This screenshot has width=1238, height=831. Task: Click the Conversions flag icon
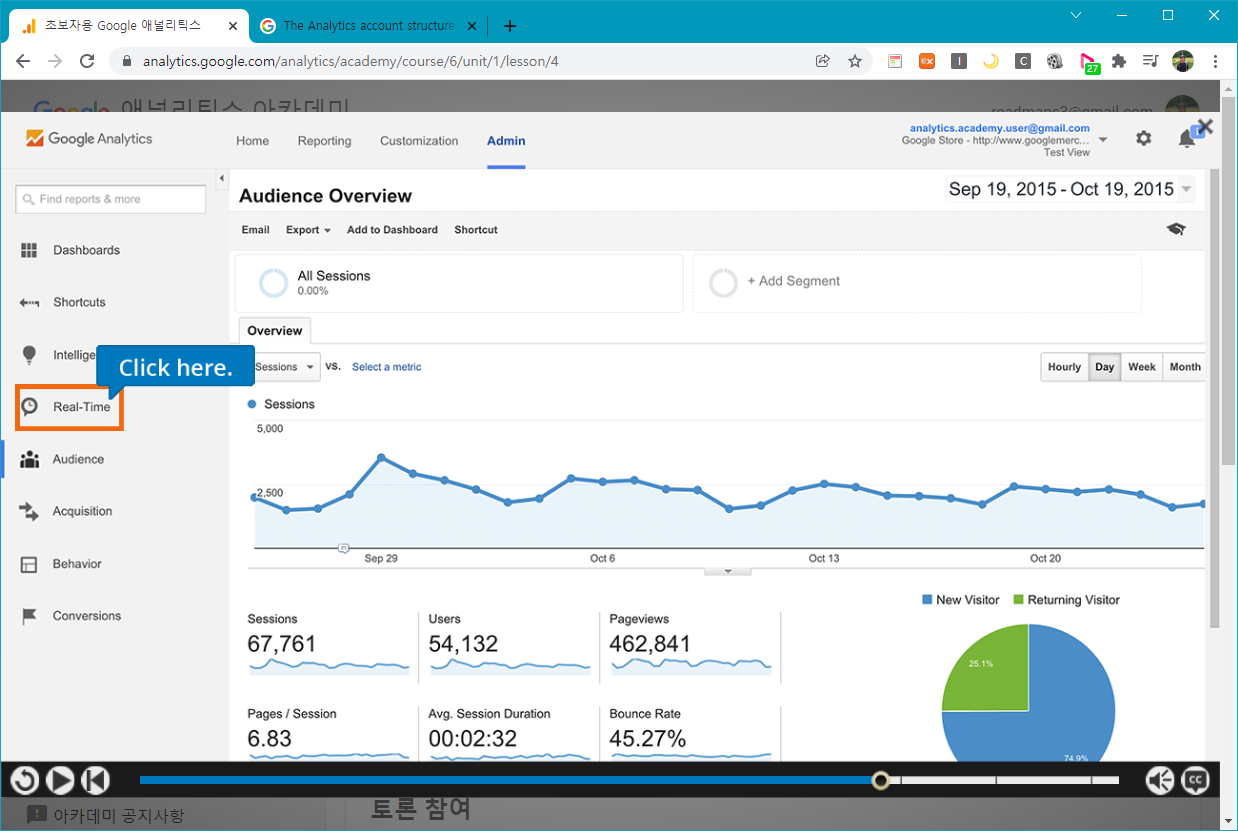tap(29, 616)
